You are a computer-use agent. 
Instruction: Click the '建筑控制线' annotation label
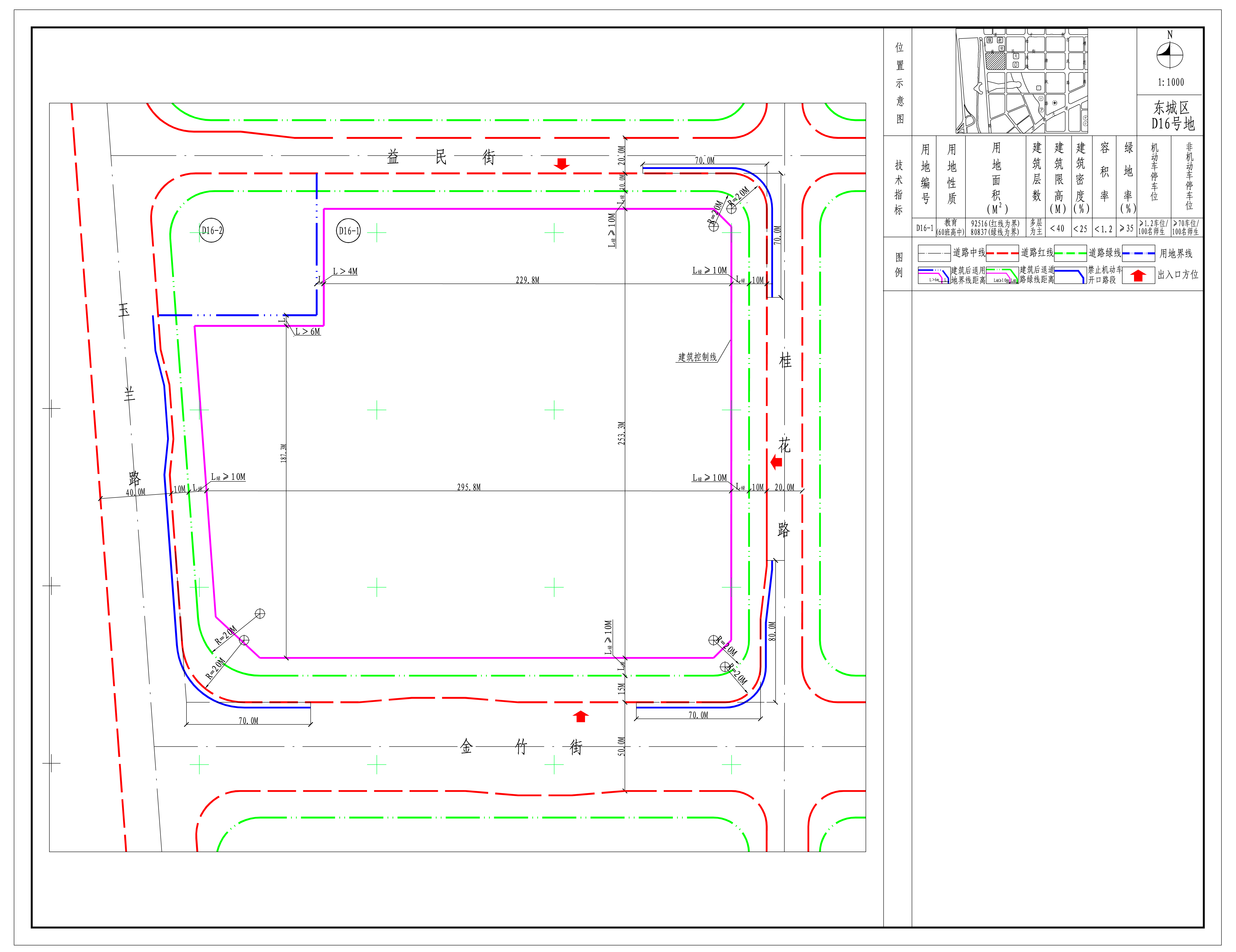pyautogui.click(x=697, y=357)
